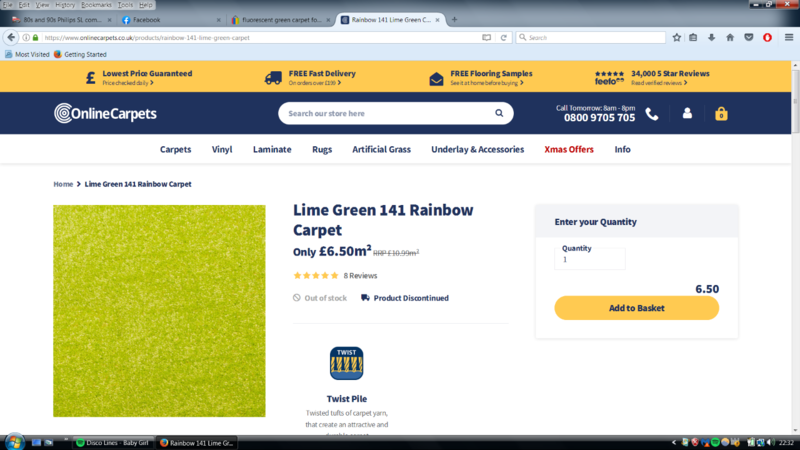
Task: Reload the page with the refresh icon
Action: click(504, 38)
